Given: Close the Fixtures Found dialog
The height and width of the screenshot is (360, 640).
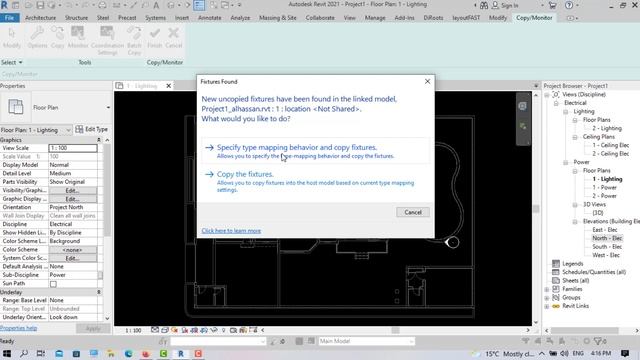Looking at the screenshot, I should (427, 81).
